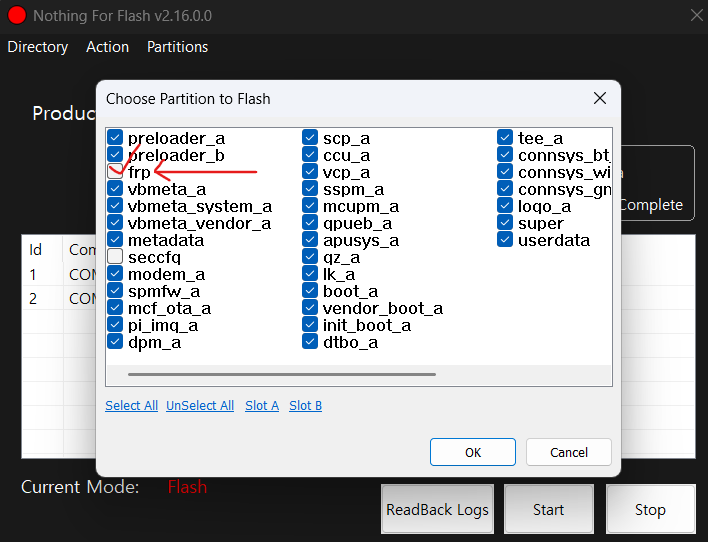The width and height of the screenshot is (708, 542).
Task: Click the UnSelect All link
Action: [x=200, y=406]
